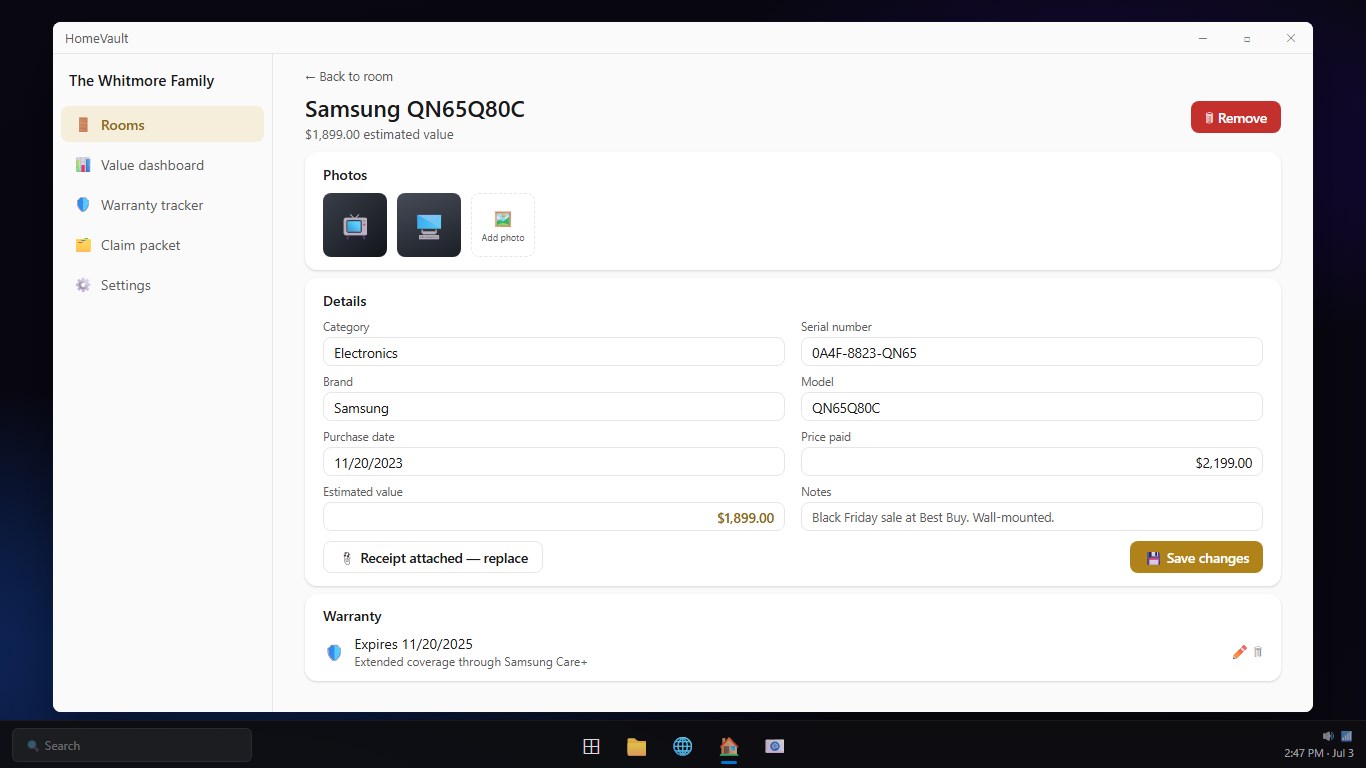This screenshot has height=768, width=1366.
Task: Click The Whitmore Family heading
Action: click(141, 81)
